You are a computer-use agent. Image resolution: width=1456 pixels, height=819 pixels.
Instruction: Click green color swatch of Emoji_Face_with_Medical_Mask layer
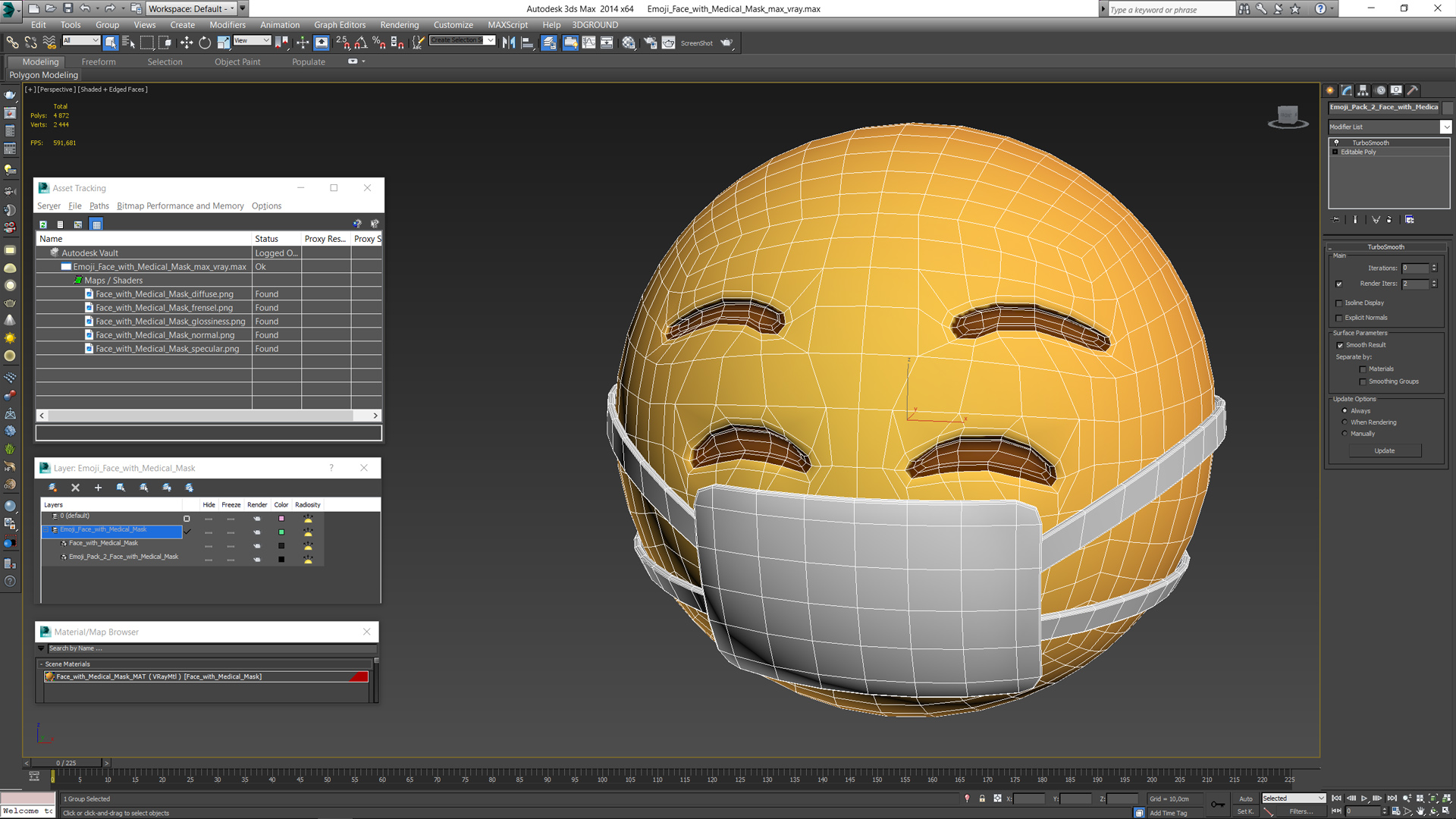point(281,532)
